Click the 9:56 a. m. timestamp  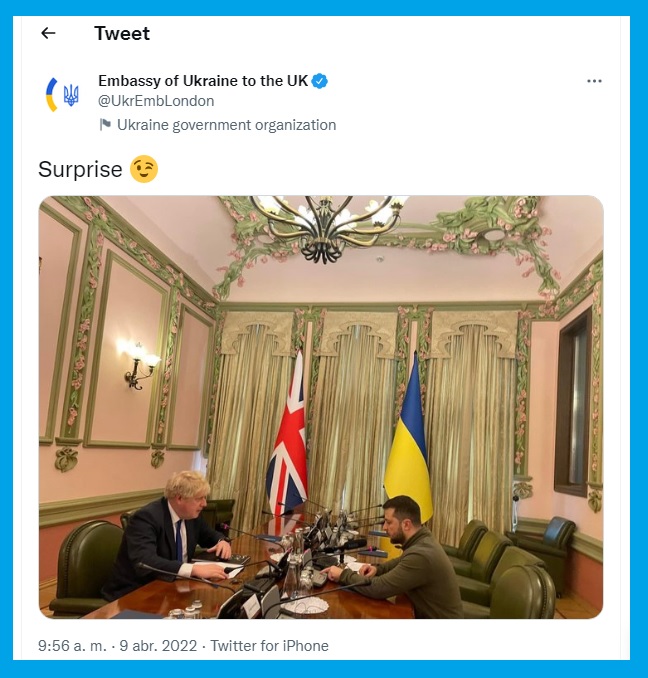point(72,646)
